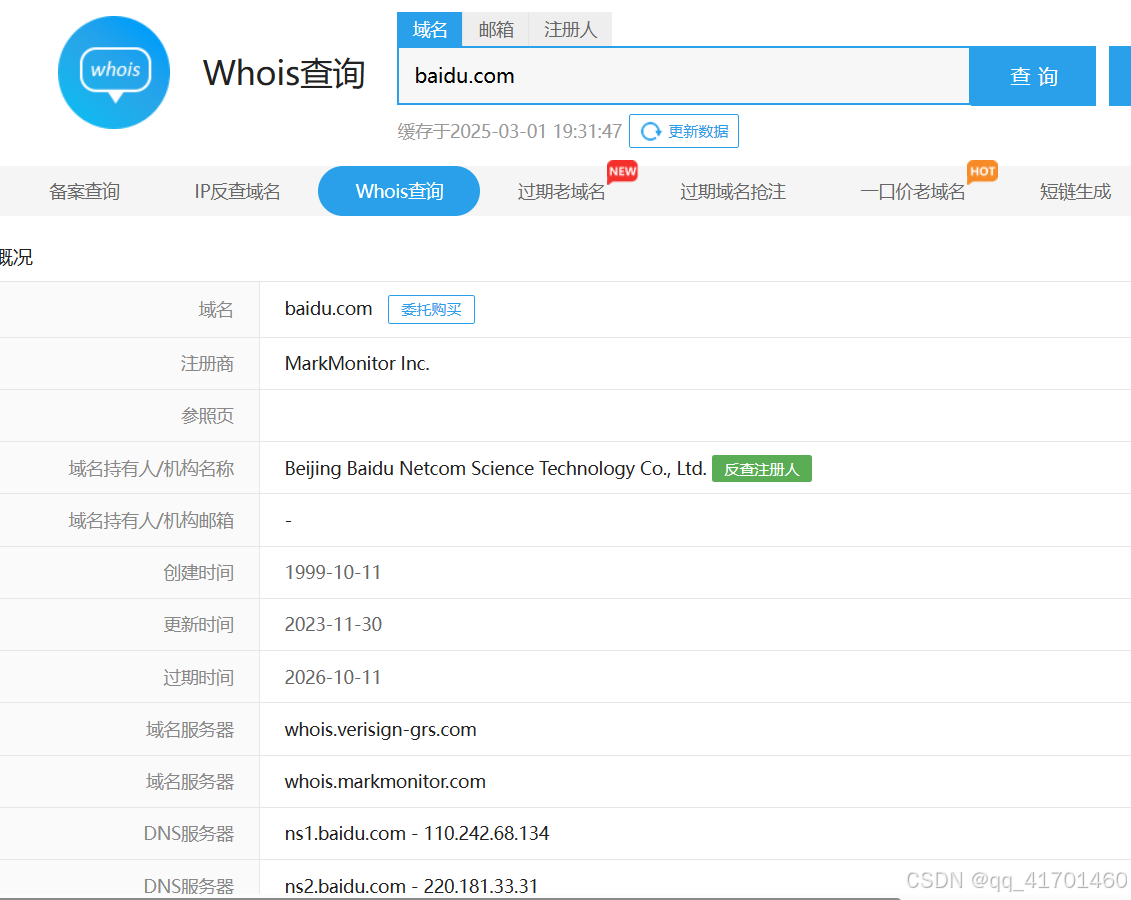Open the 过期老域名 navigation item

coord(561,192)
